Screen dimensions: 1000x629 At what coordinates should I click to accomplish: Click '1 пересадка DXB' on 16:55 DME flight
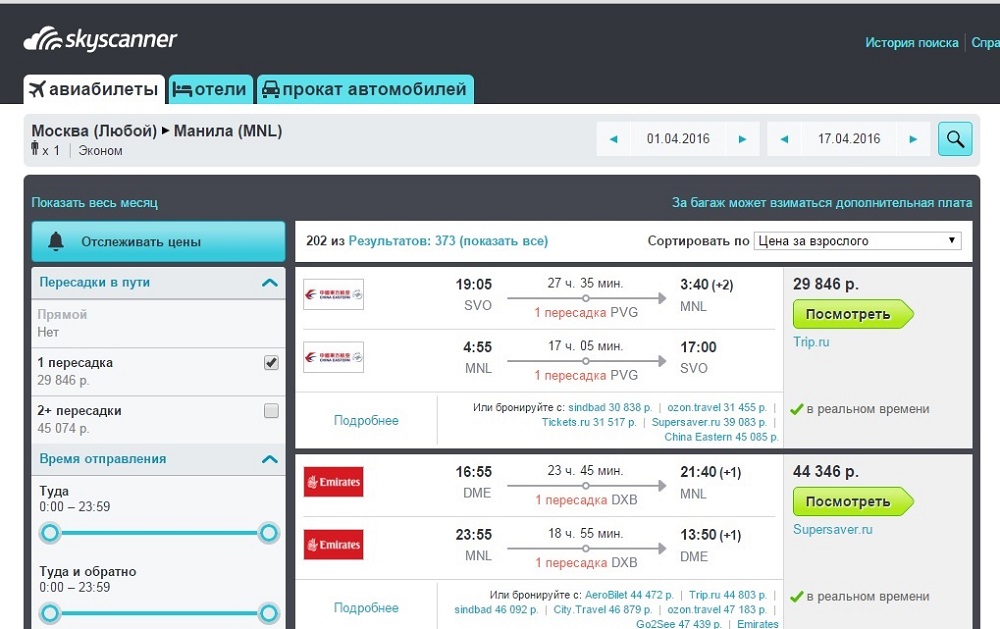click(x=586, y=500)
